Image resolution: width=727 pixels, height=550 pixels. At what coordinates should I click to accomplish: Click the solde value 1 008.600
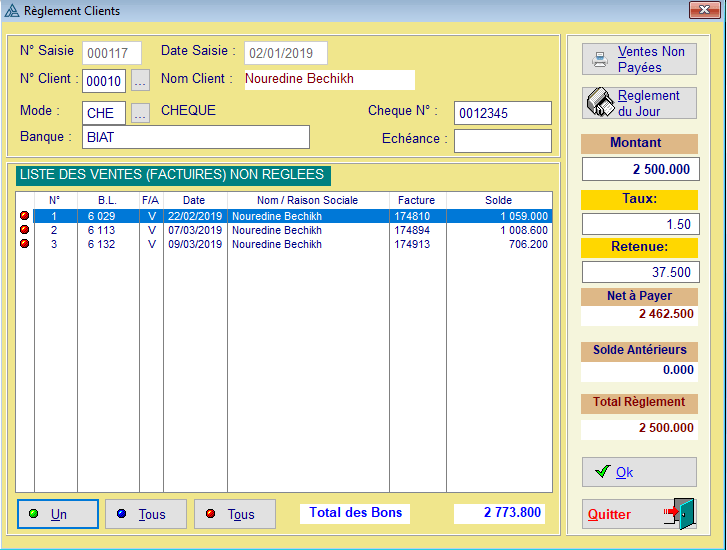click(524, 230)
